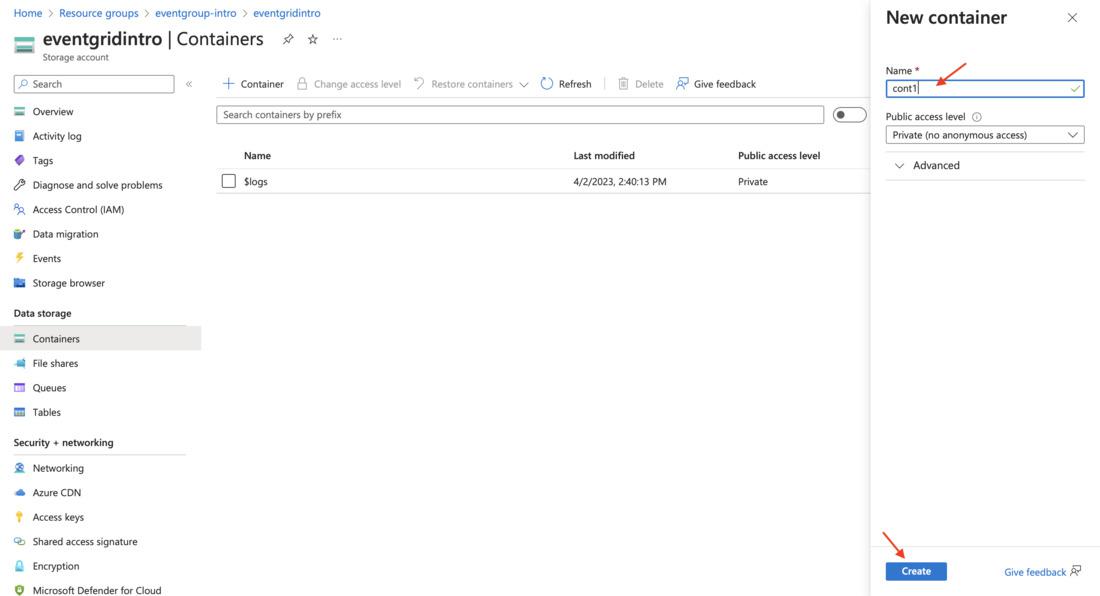The image size is (1100, 596).
Task: Click the '4/2/2023, 2:40:13 PM' cell
Action: pos(619,182)
